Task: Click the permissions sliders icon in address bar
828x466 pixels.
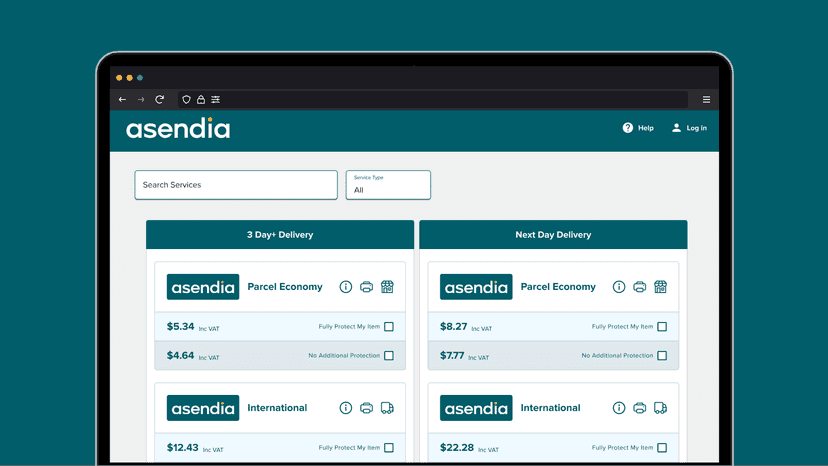Action: pos(216,99)
